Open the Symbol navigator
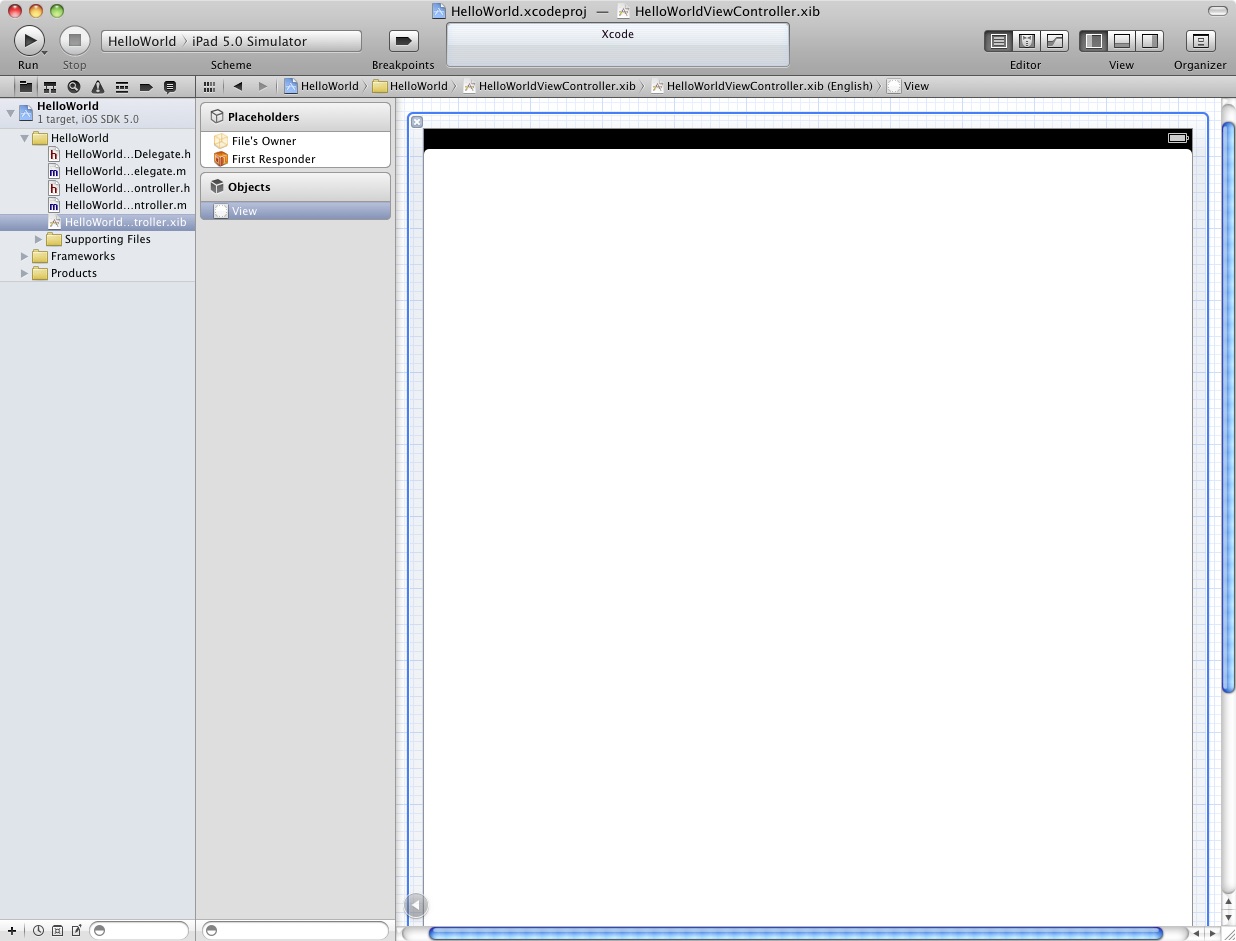 coord(49,87)
